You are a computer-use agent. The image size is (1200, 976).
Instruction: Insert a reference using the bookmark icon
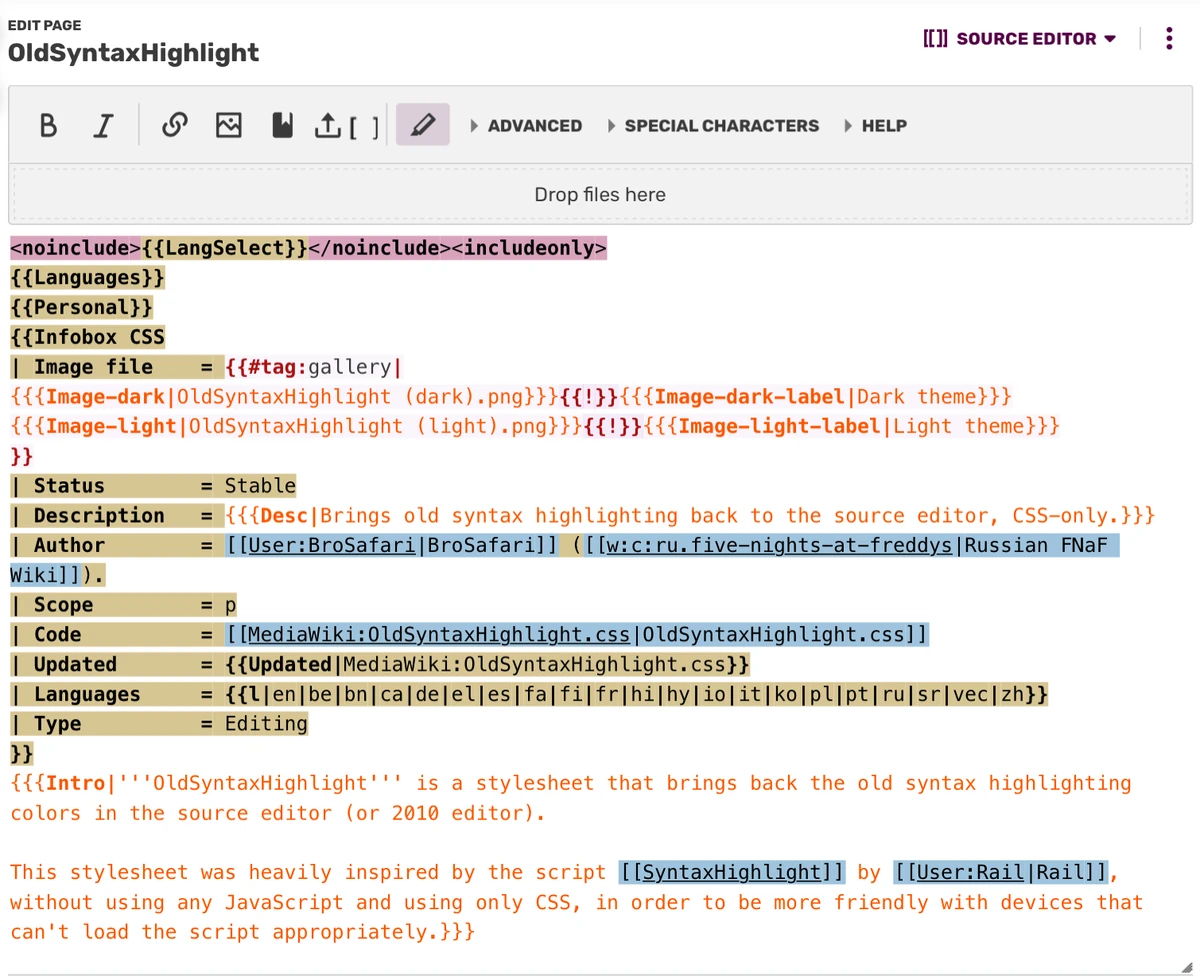pyautogui.click(x=283, y=125)
